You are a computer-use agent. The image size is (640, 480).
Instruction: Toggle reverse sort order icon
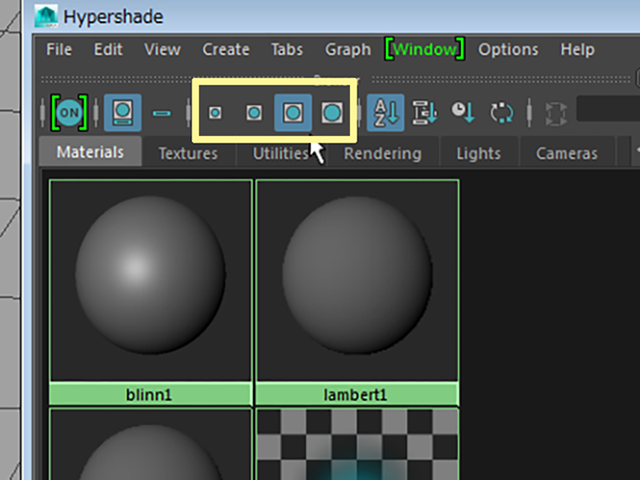pyautogui.click(x=502, y=113)
